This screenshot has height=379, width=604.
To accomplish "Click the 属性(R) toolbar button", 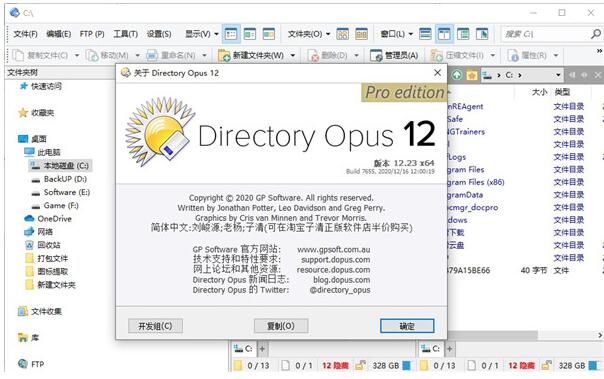I will (527, 55).
